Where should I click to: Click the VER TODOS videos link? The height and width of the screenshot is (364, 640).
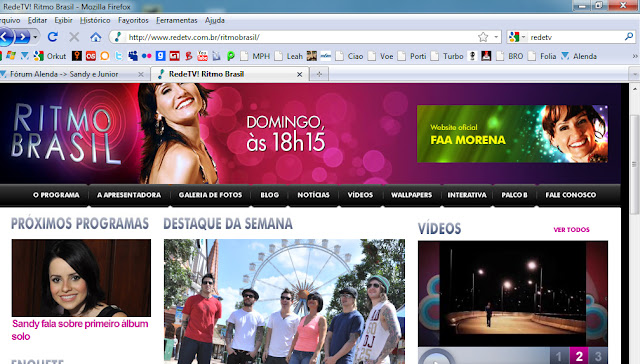[x=571, y=230]
